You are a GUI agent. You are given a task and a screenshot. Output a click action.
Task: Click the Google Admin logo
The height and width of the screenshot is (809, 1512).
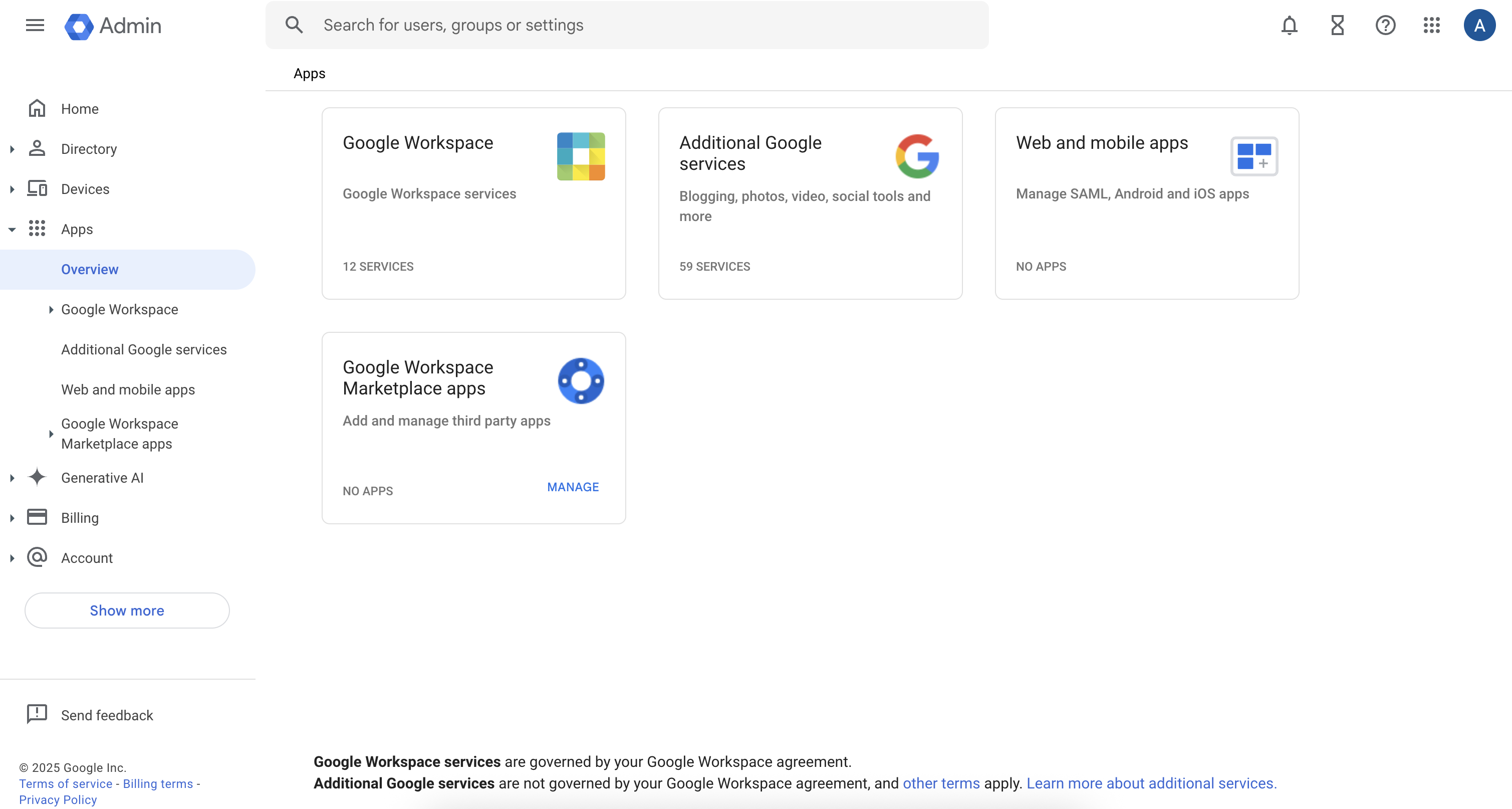coord(113,26)
